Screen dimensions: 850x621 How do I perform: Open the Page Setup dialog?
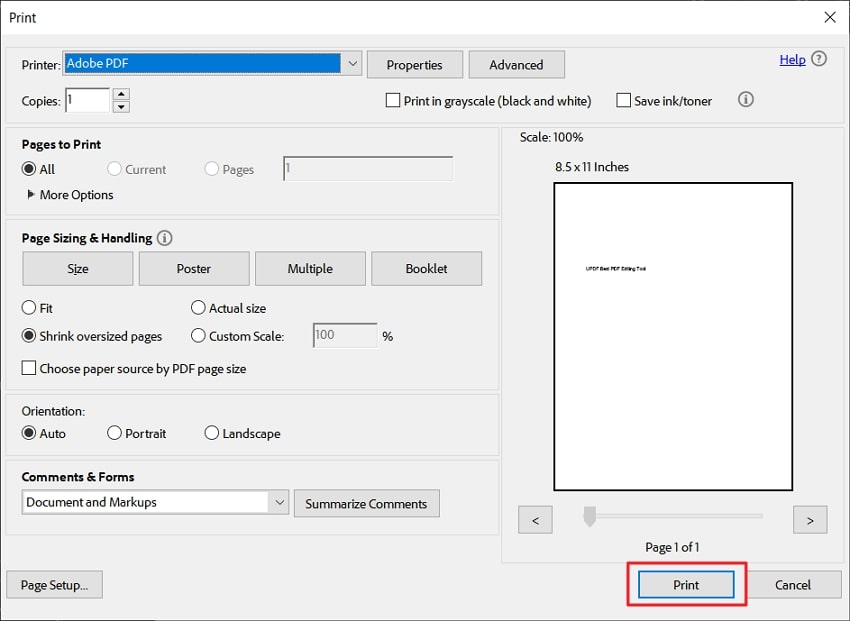coord(54,584)
